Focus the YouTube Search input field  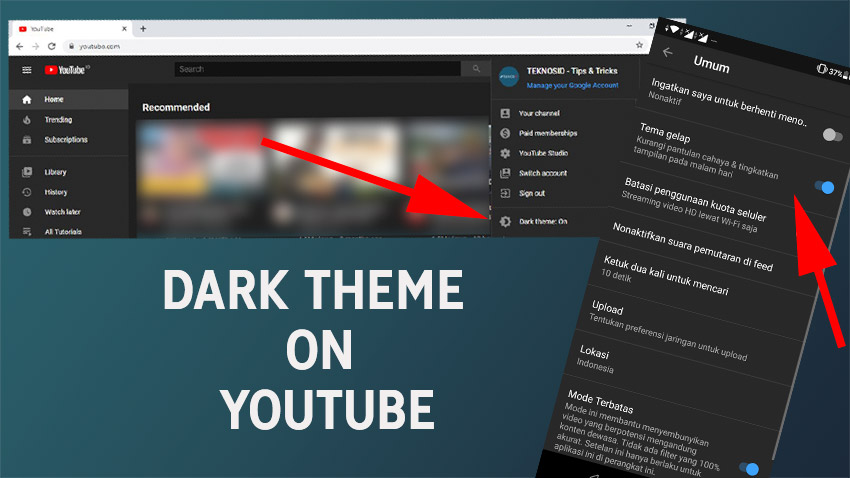coord(317,69)
